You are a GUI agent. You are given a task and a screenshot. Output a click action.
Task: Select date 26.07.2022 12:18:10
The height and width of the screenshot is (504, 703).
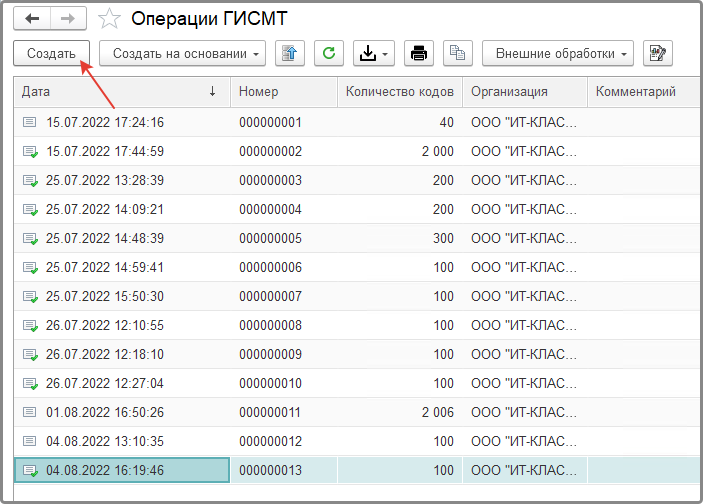coord(105,354)
